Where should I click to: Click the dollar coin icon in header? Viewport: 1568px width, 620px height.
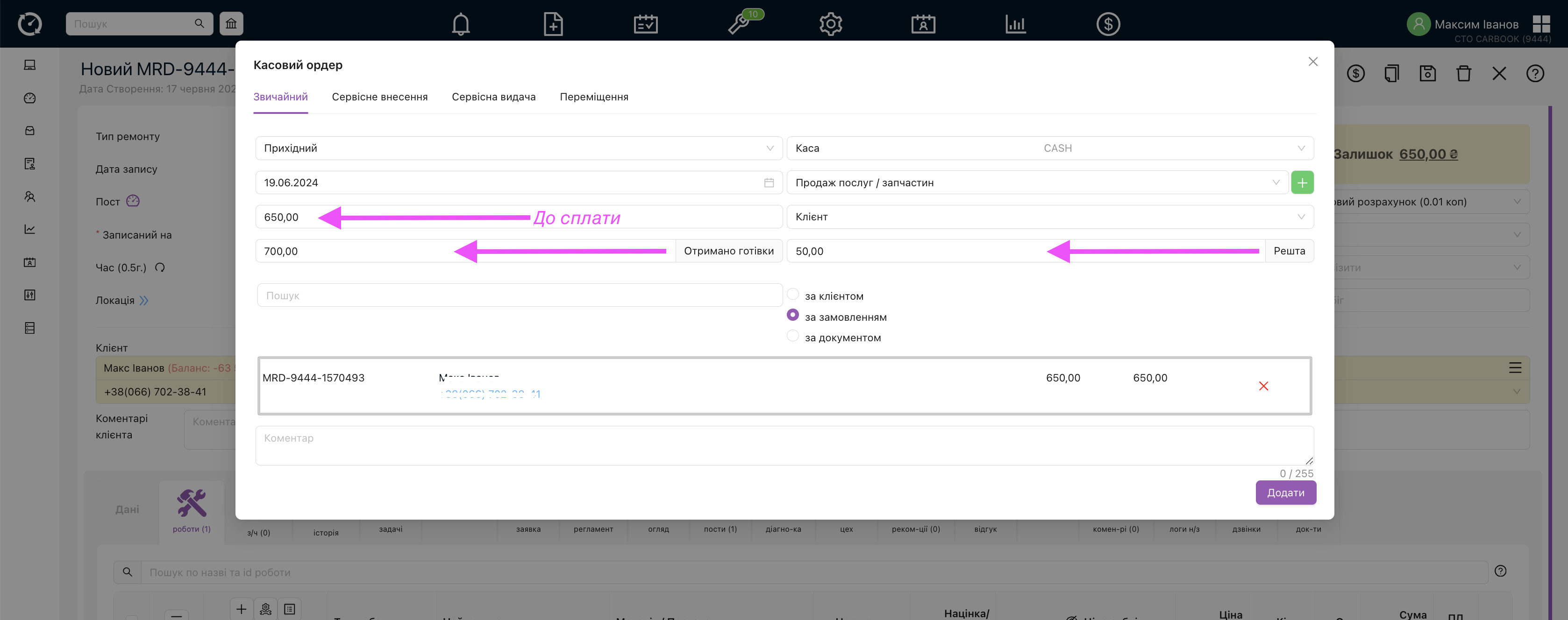tap(1108, 24)
